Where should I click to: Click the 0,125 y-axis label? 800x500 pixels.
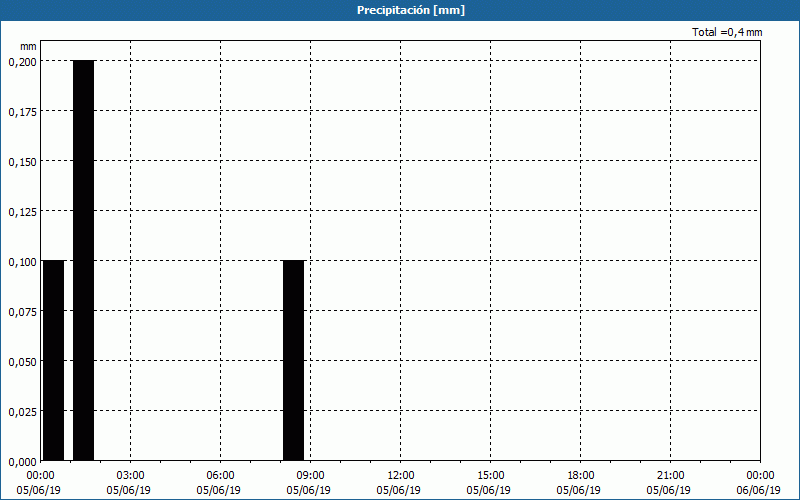(22, 212)
